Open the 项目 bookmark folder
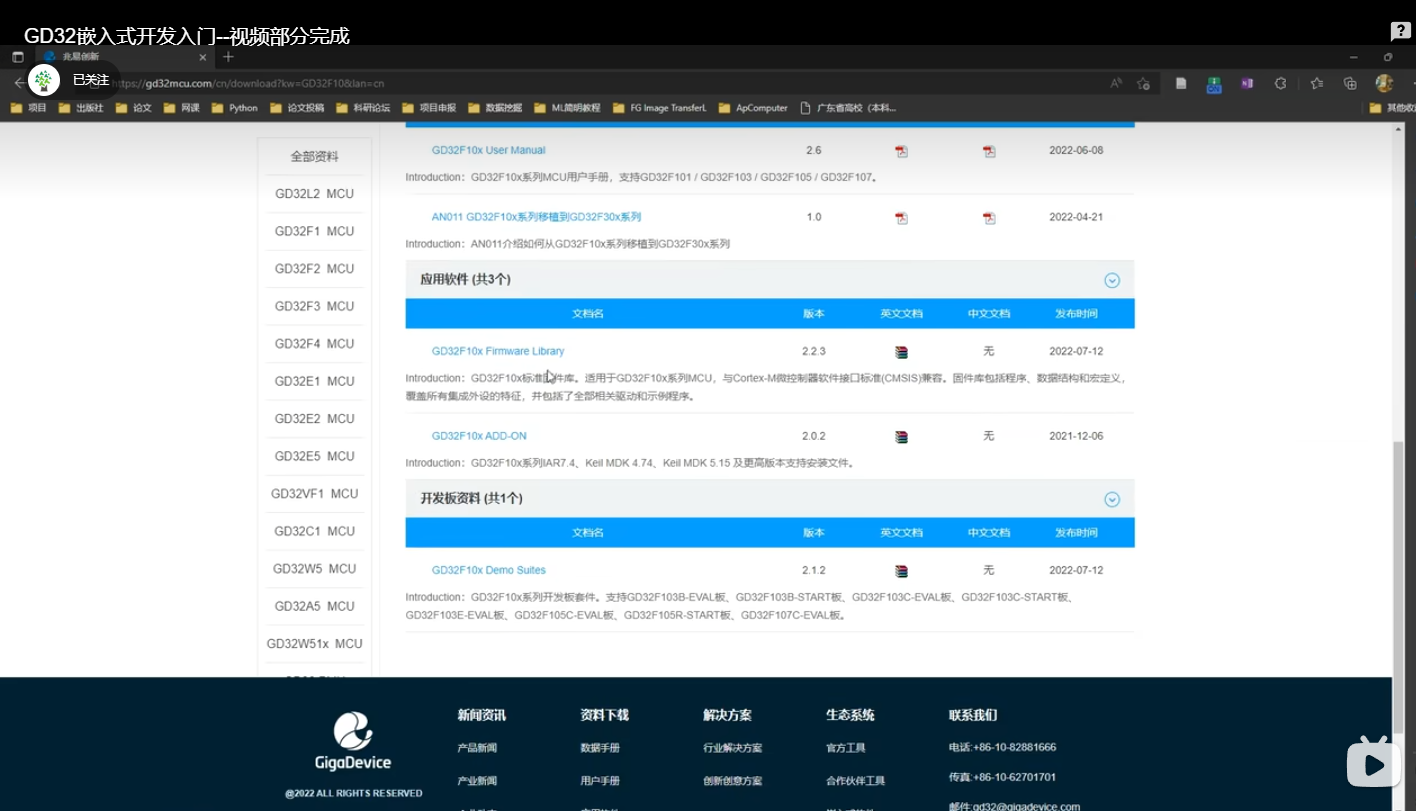 click(x=29, y=108)
